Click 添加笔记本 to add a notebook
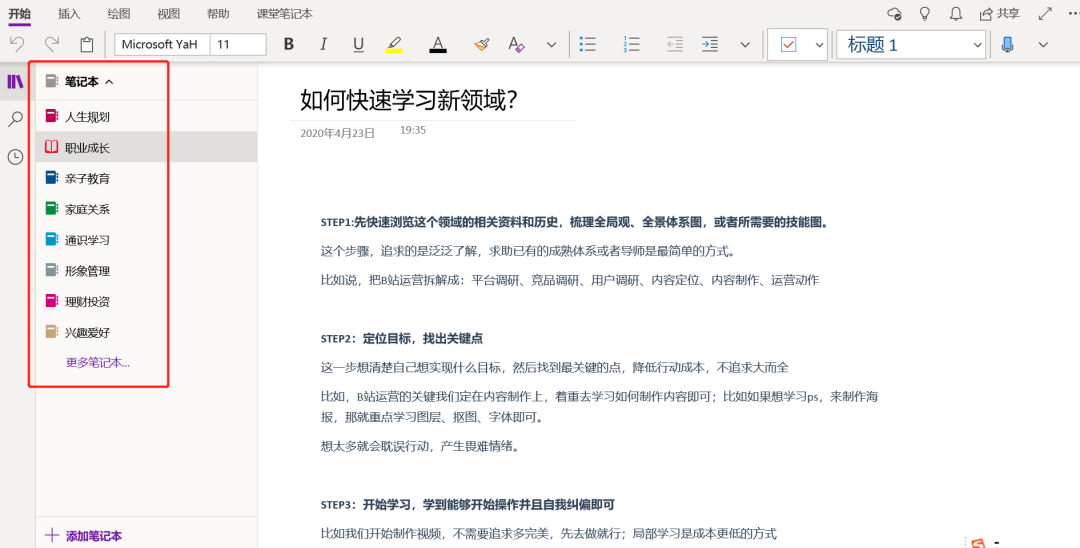Image resolution: width=1080 pixels, height=548 pixels. coord(84,536)
